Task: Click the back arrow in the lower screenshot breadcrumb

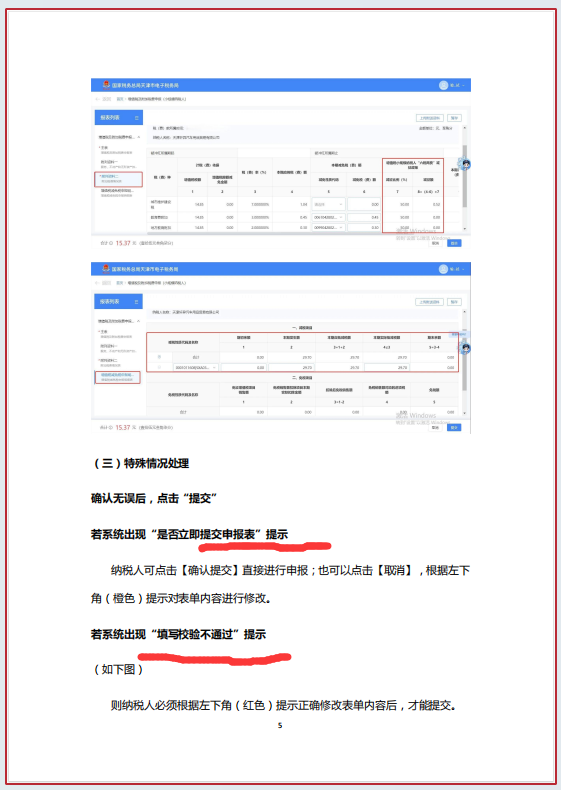Action: (x=98, y=283)
